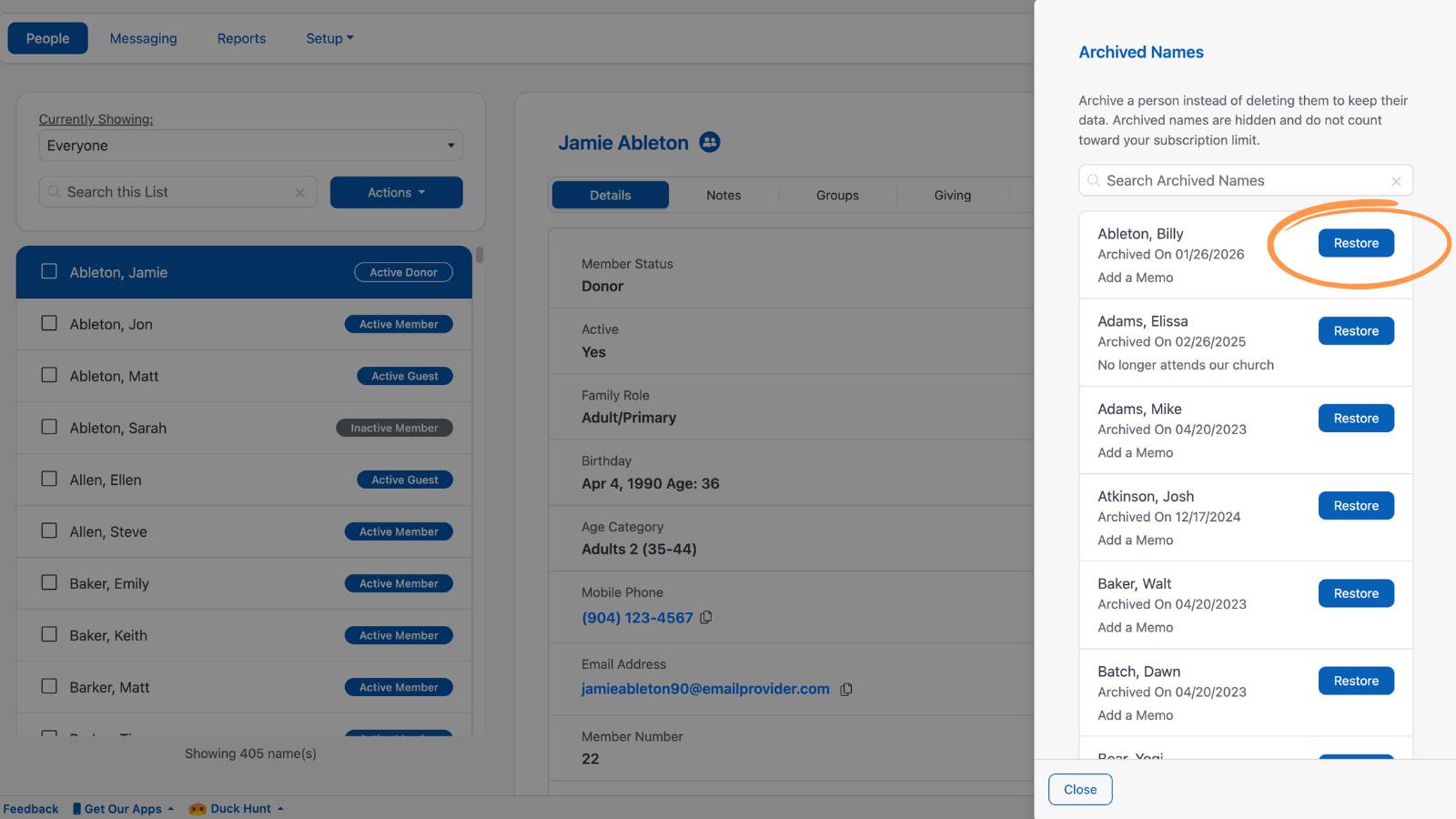The width and height of the screenshot is (1456, 819).
Task: Go to the Reports menu
Action: [x=241, y=38]
